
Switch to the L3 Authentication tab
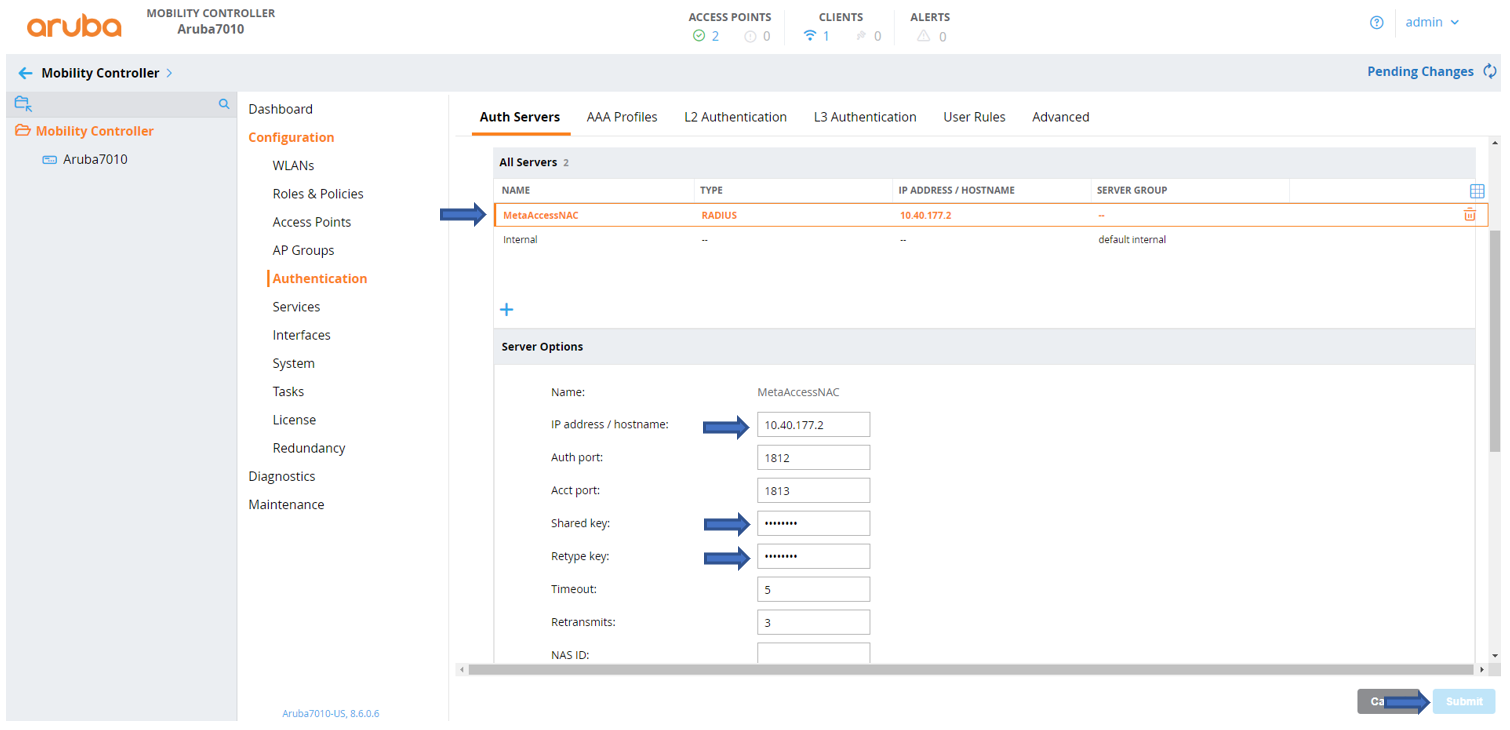point(865,117)
